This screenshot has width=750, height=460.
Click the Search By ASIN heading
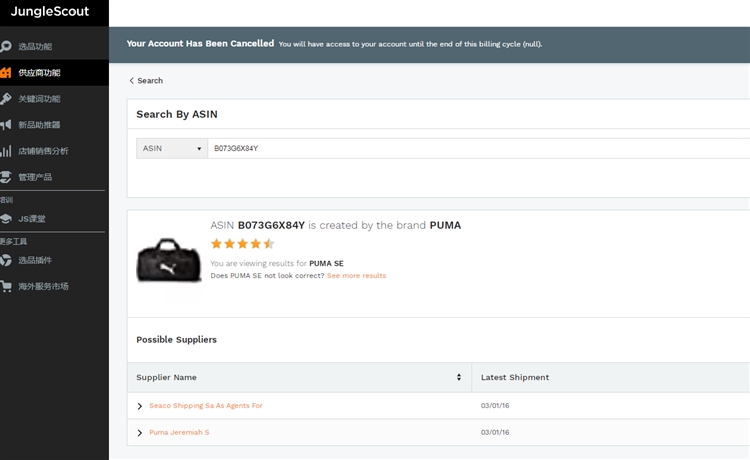click(176, 114)
